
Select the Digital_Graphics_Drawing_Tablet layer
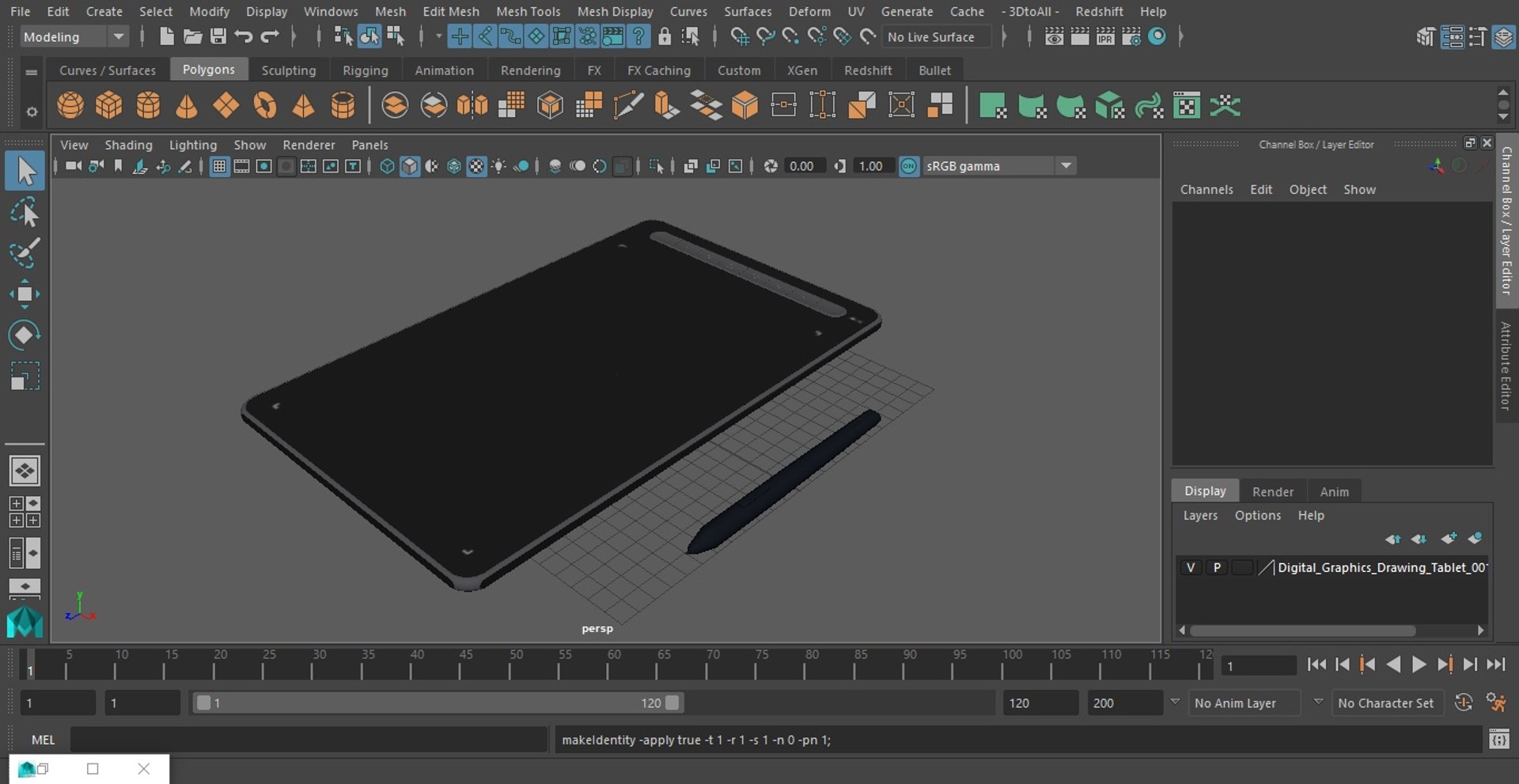pos(1382,567)
